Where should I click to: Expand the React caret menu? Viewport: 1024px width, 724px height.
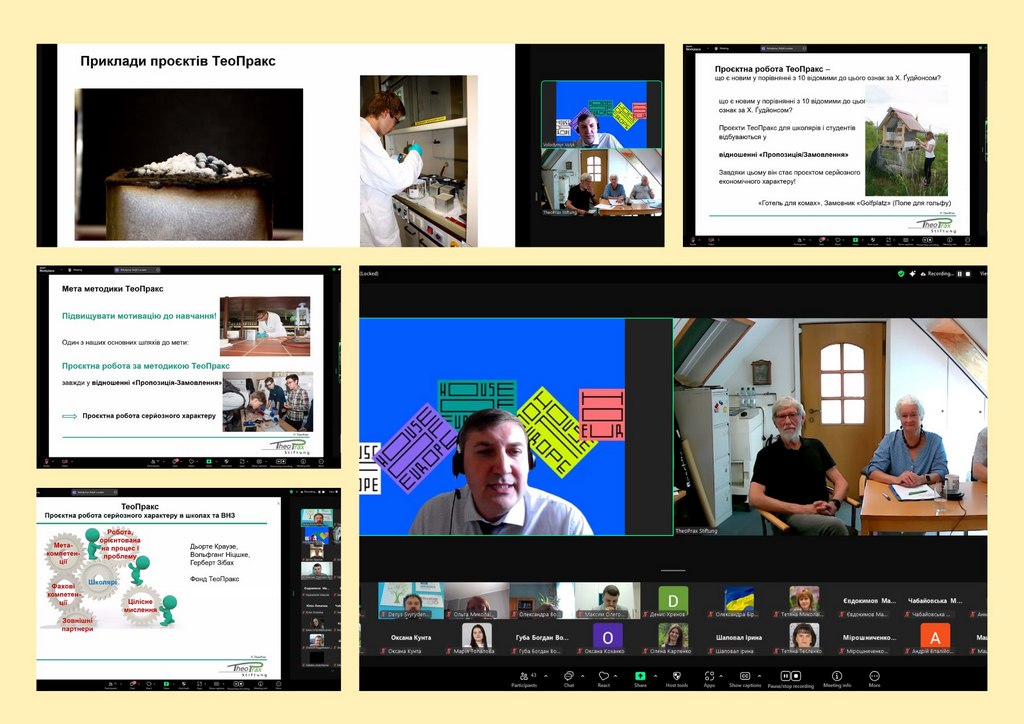pyautogui.click(x=616, y=676)
